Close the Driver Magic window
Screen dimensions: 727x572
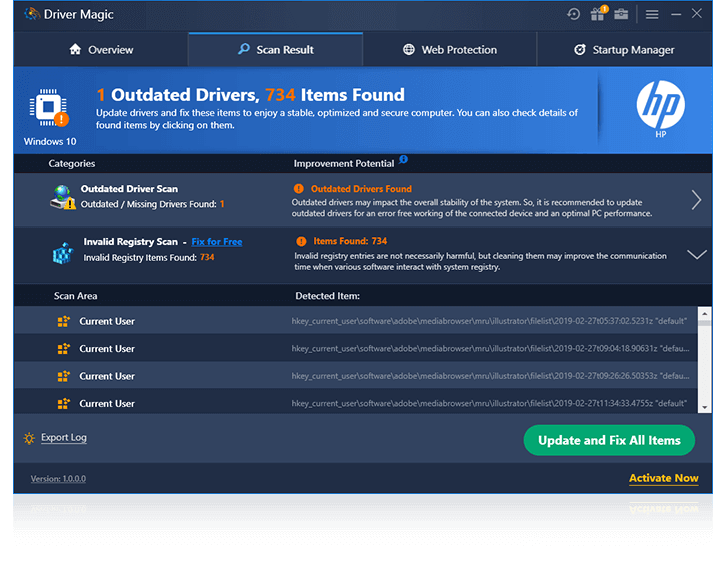(696, 14)
